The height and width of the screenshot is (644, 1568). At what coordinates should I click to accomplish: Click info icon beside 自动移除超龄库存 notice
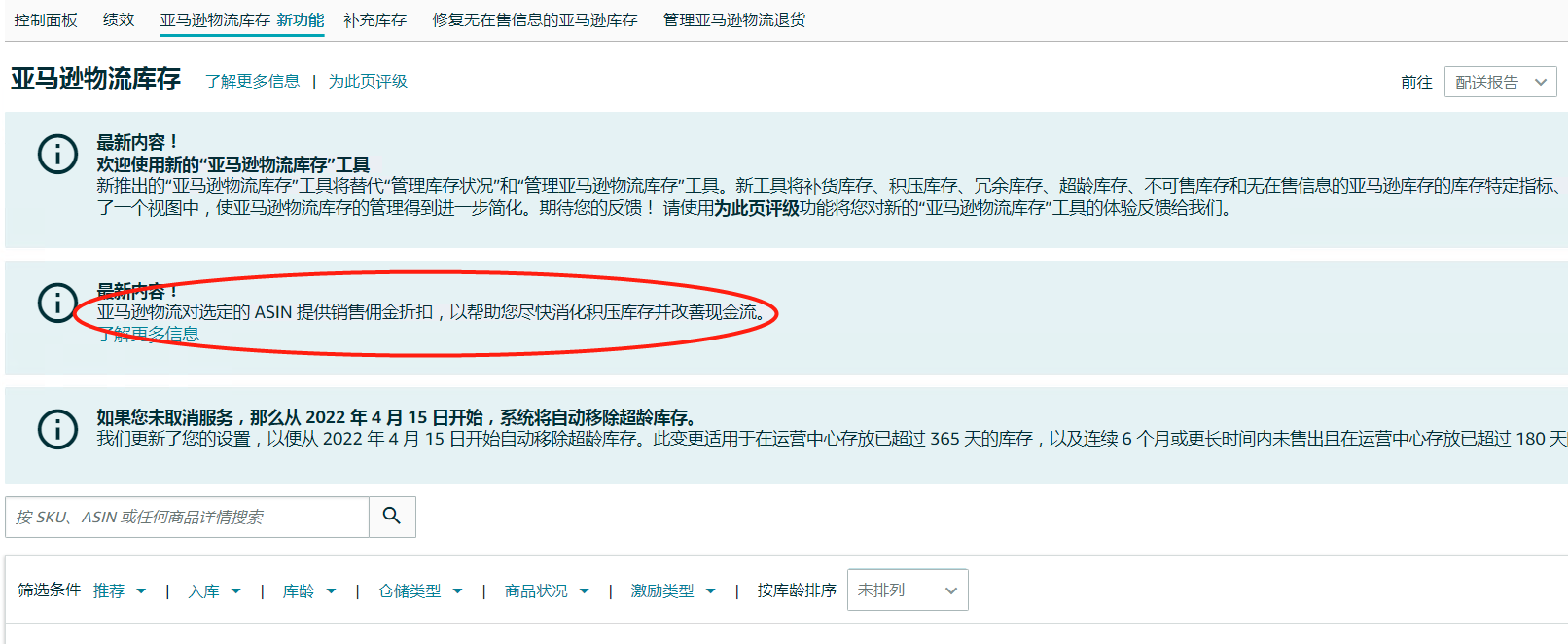coord(57,429)
